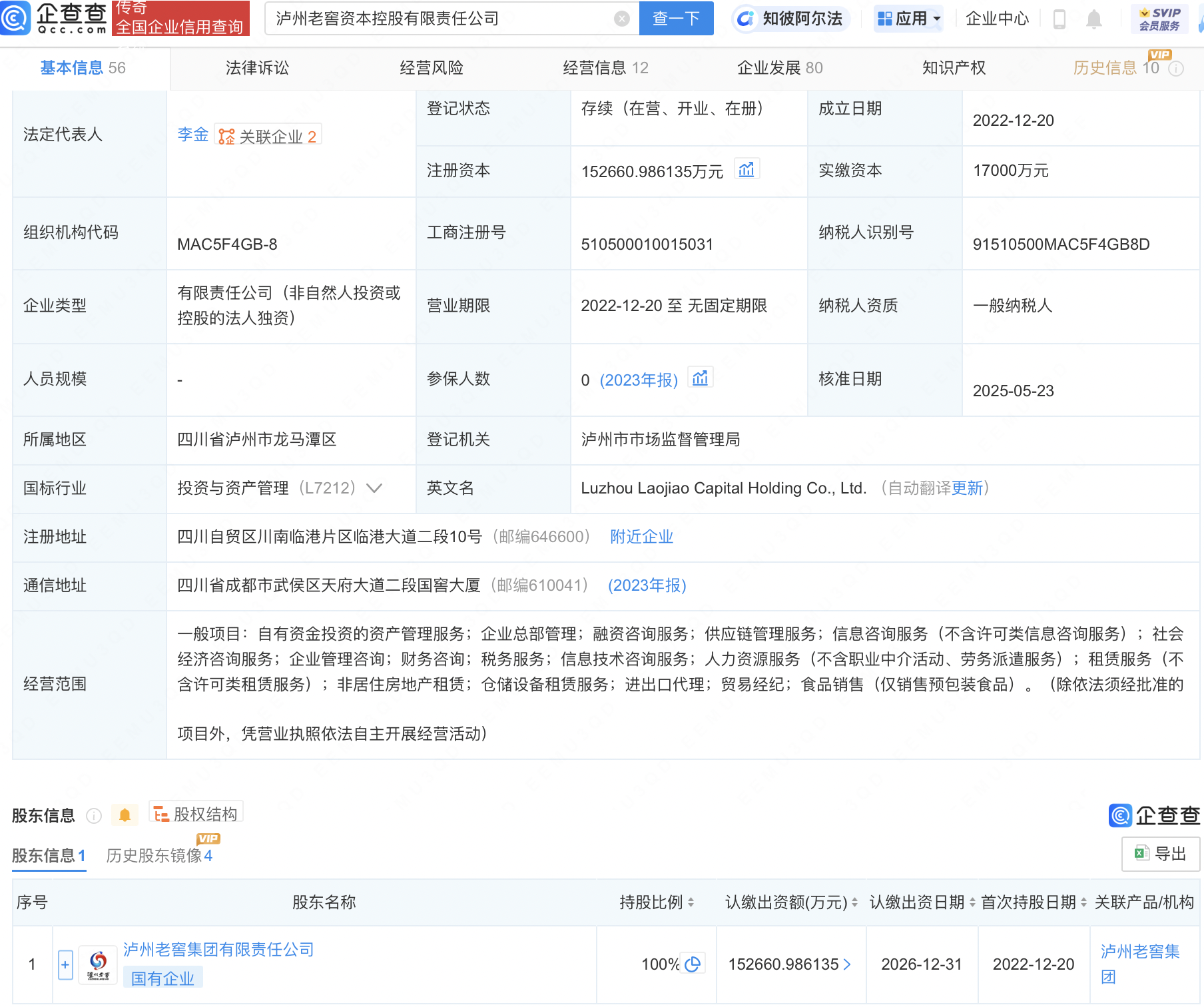Open the mobile phone icon in header
The width and height of the screenshot is (1204, 1007).
tap(1059, 19)
